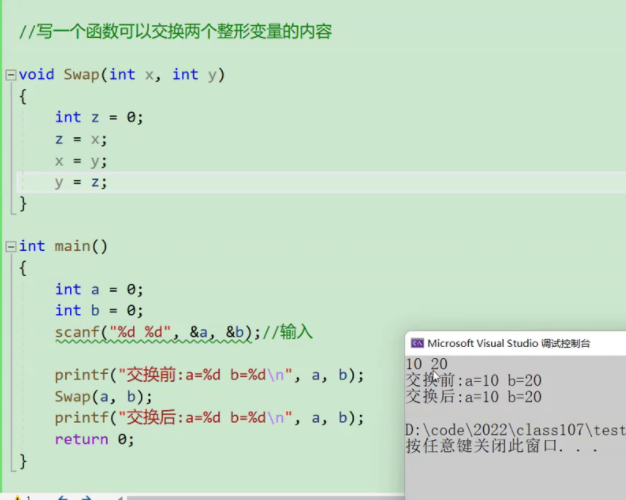Viewport: 626px width, 500px height.
Task: Place cursor on line 'int b = 0;'
Action: click(x=99, y=311)
